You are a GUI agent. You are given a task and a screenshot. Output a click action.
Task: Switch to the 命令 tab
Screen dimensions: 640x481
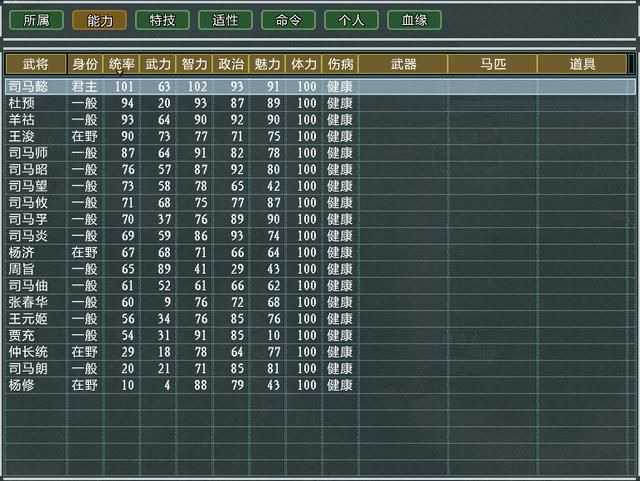coord(288,19)
